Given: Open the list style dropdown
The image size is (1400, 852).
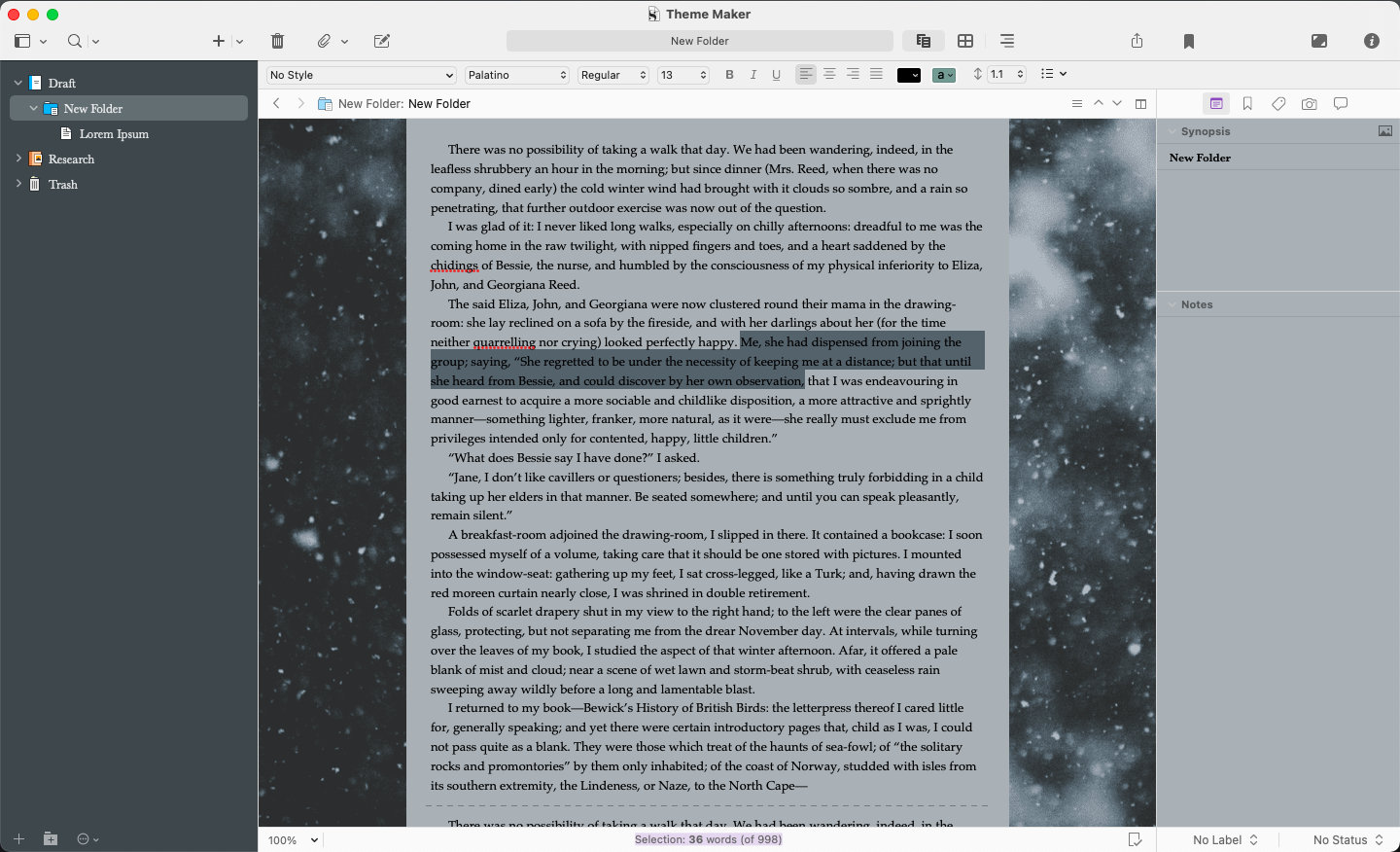Looking at the screenshot, I should tap(1054, 74).
